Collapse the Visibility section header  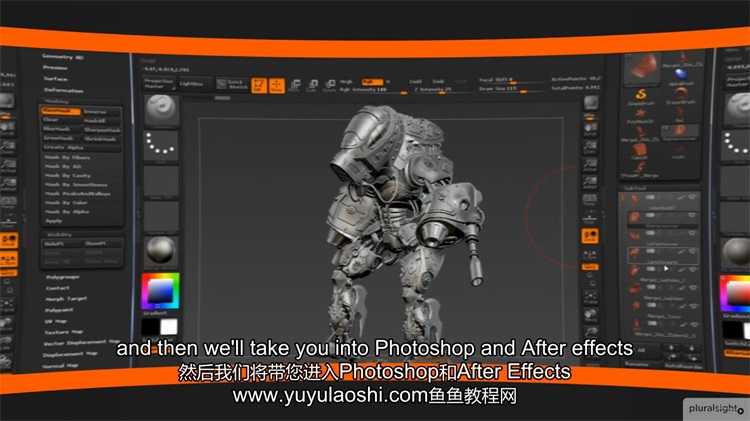[59, 234]
